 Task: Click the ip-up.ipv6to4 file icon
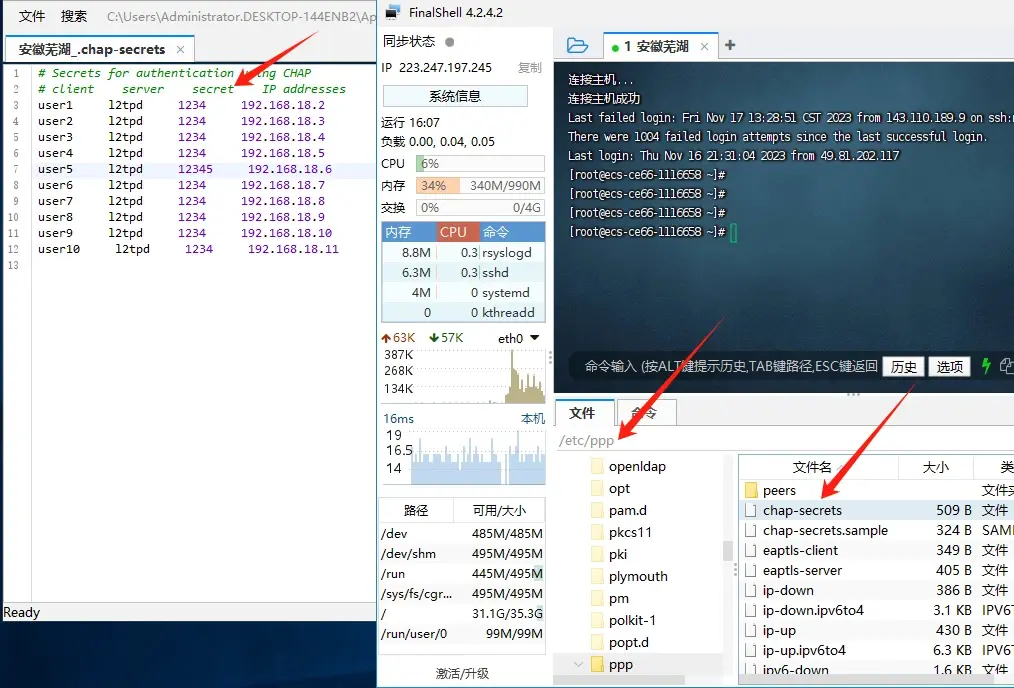(x=750, y=650)
